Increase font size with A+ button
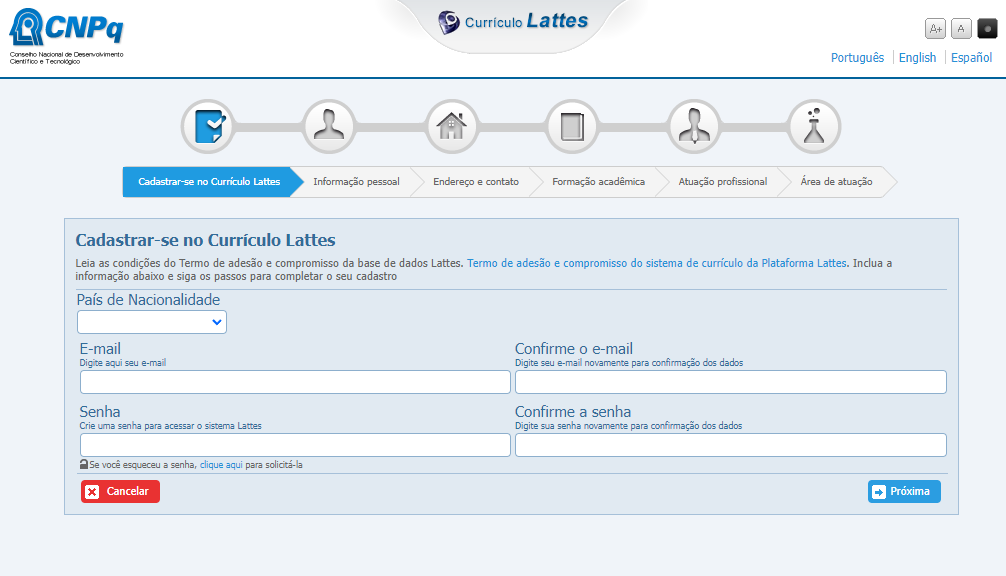The image size is (1006, 576). 935,29
